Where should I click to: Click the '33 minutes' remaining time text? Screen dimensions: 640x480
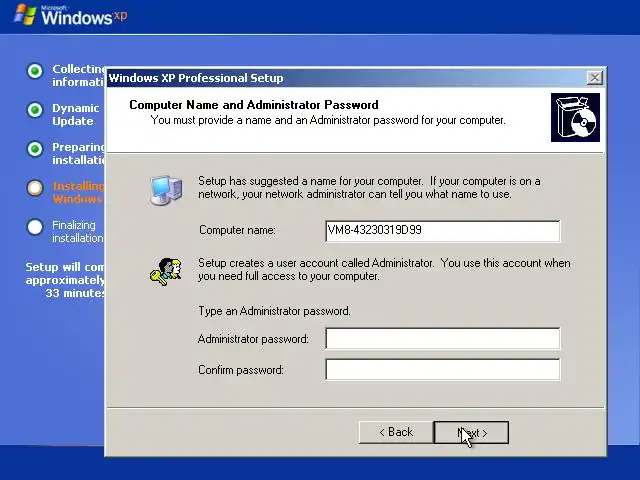pos(75,293)
